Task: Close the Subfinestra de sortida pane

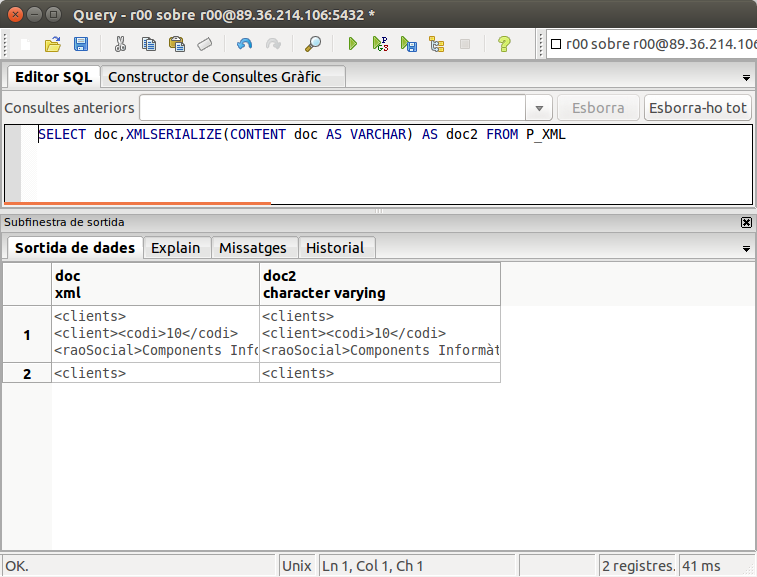Action: (746, 222)
